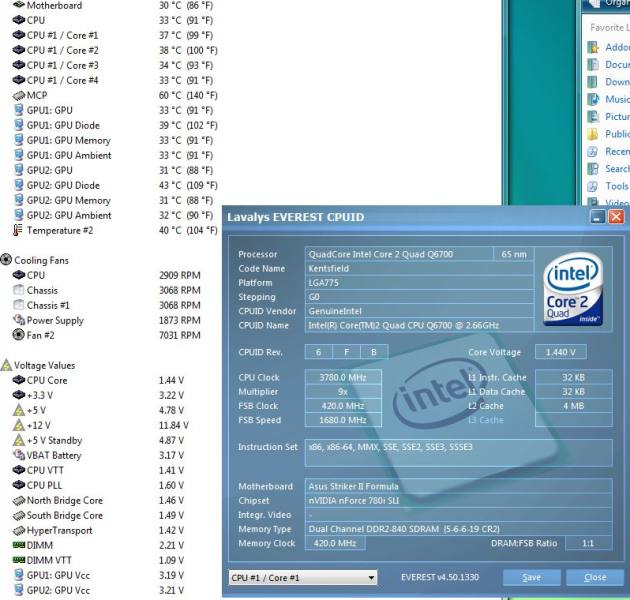Click the Voltage Values warning triangle icon
The width and height of the screenshot is (630, 600).
(6, 365)
